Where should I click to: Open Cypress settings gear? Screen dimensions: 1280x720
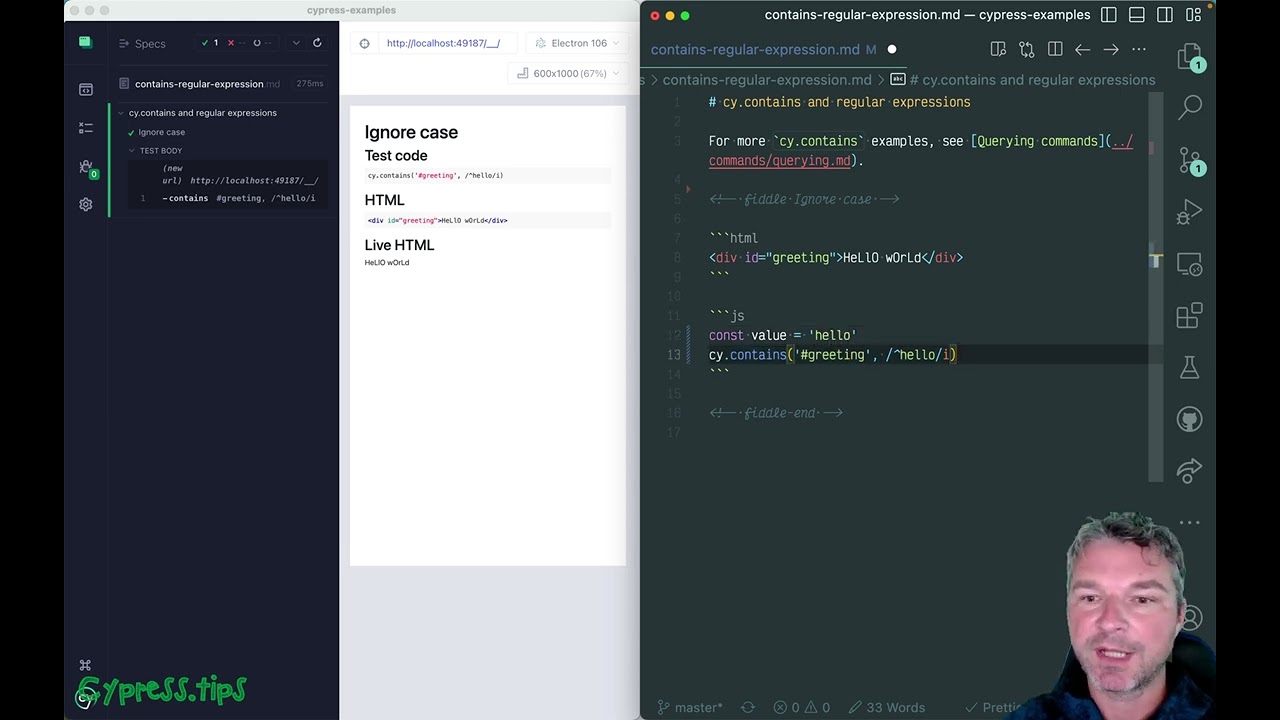(85, 204)
